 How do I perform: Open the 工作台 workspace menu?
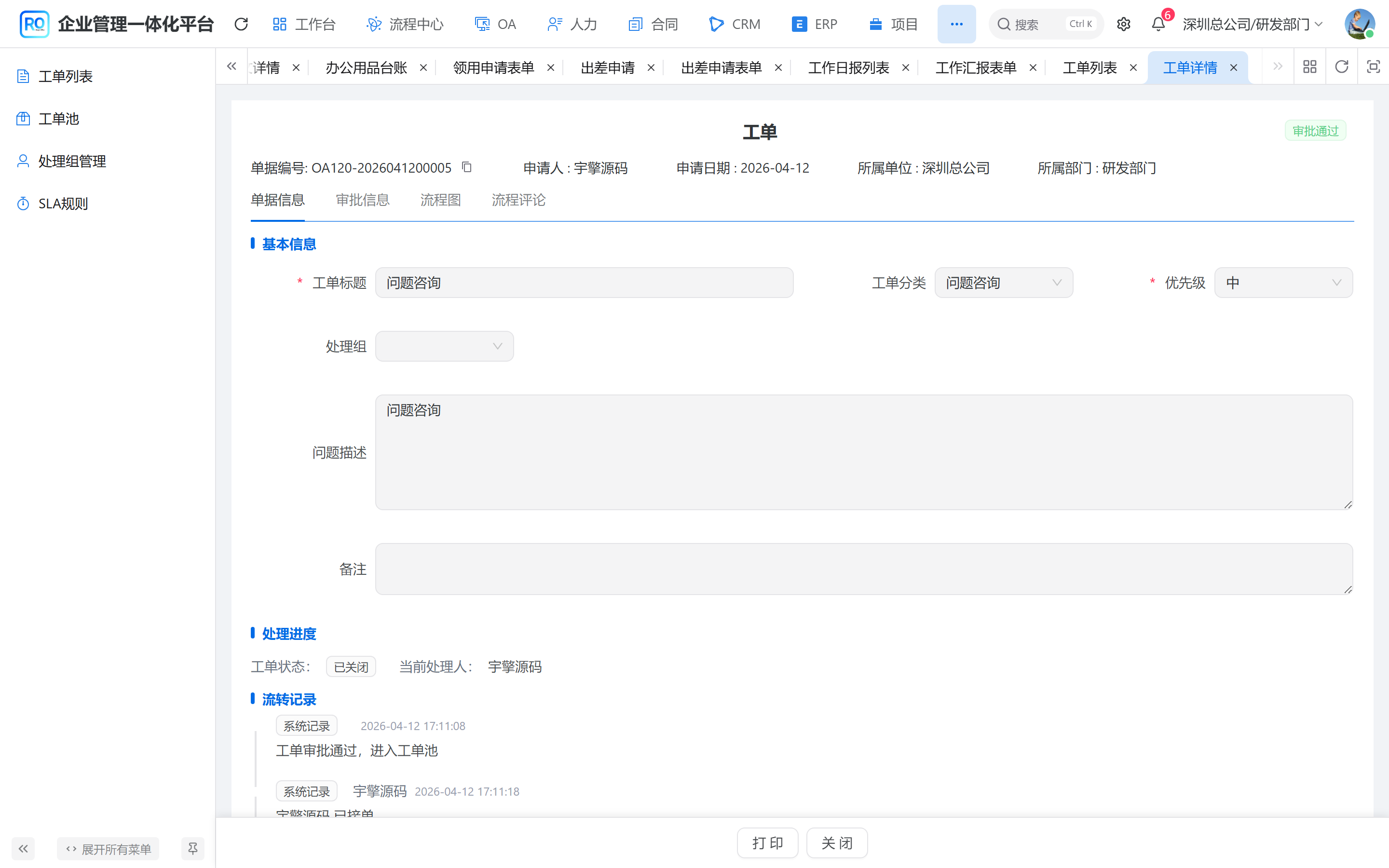(x=304, y=24)
